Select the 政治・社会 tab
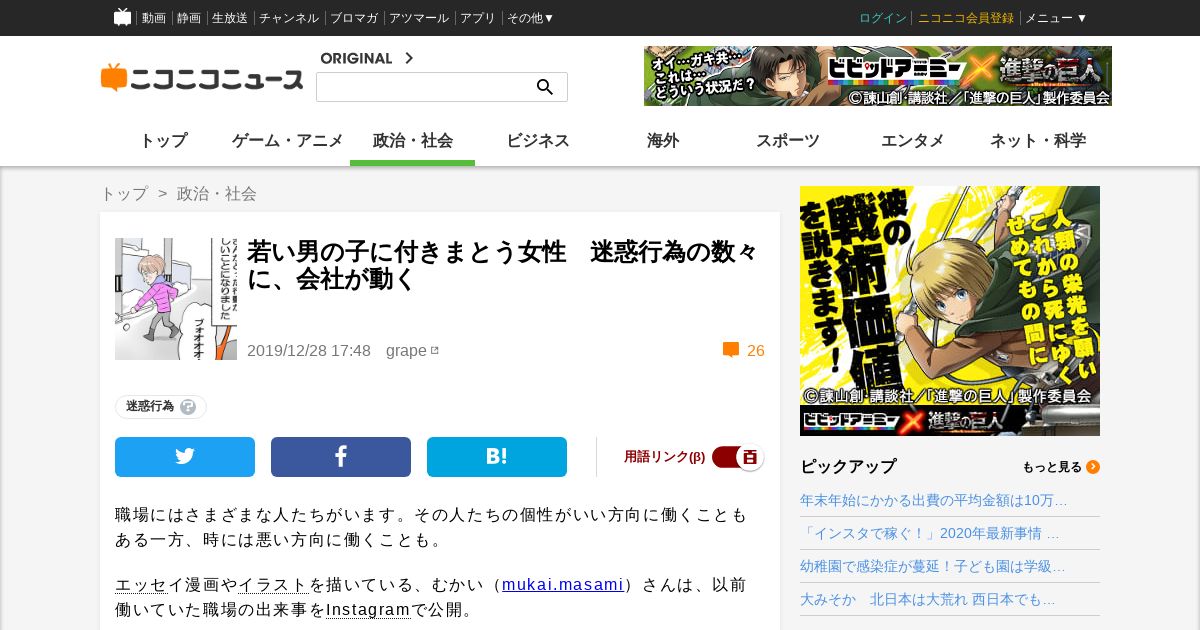The width and height of the screenshot is (1200, 630). [412, 141]
